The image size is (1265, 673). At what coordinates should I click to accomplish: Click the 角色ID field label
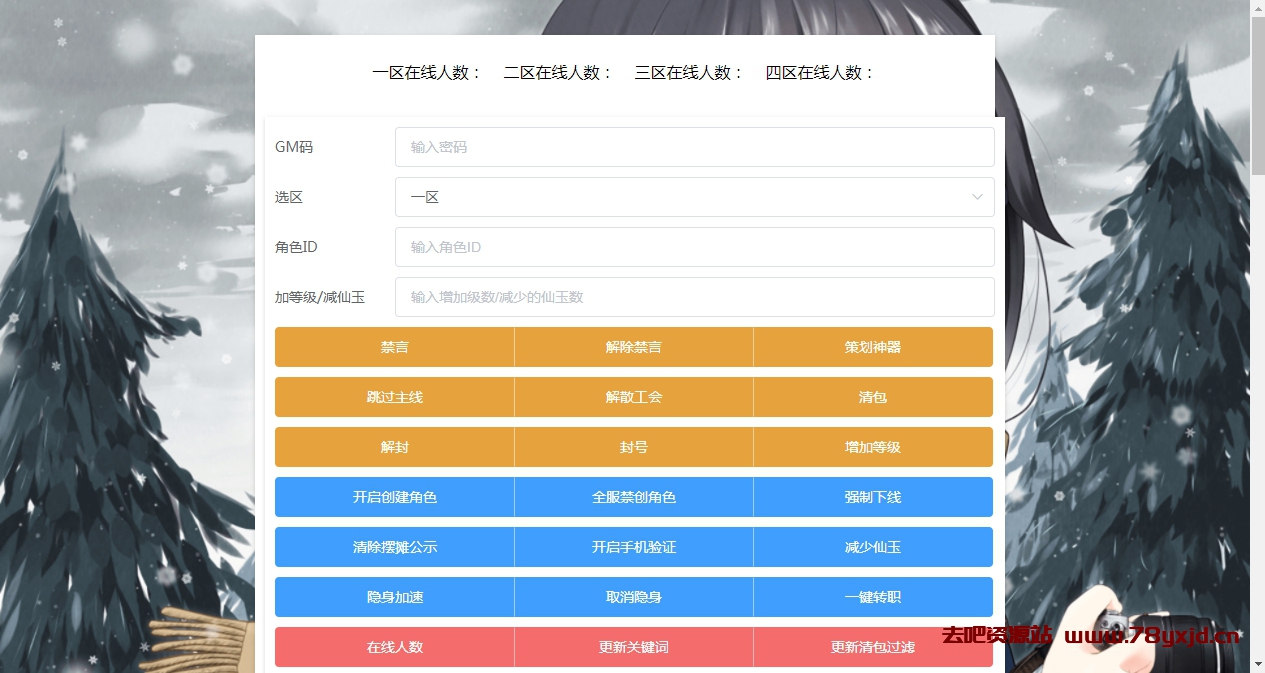coord(296,247)
